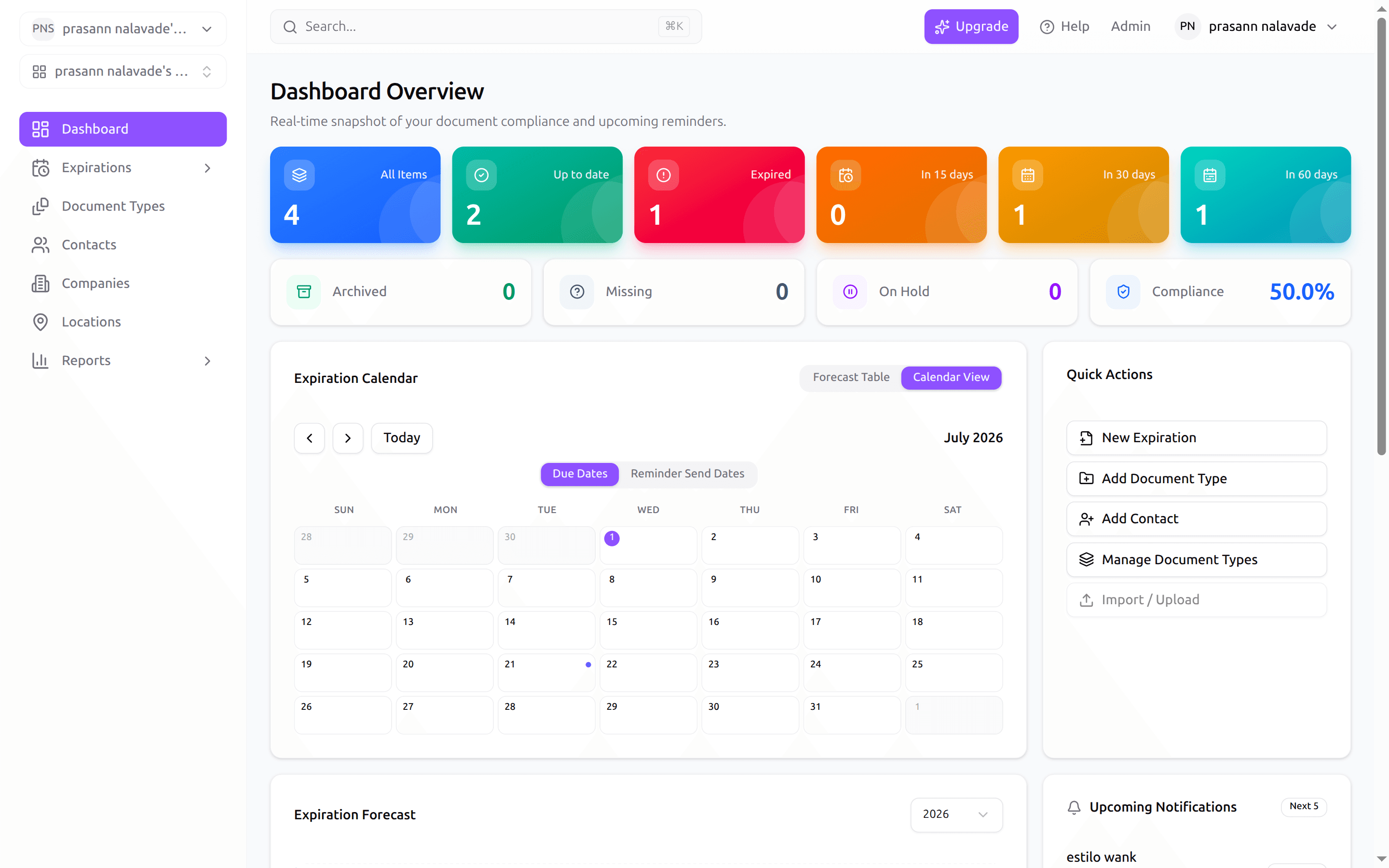The image size is (1389, 868).
Task: Click New Expiration quick action
Action: point(1196,438)
